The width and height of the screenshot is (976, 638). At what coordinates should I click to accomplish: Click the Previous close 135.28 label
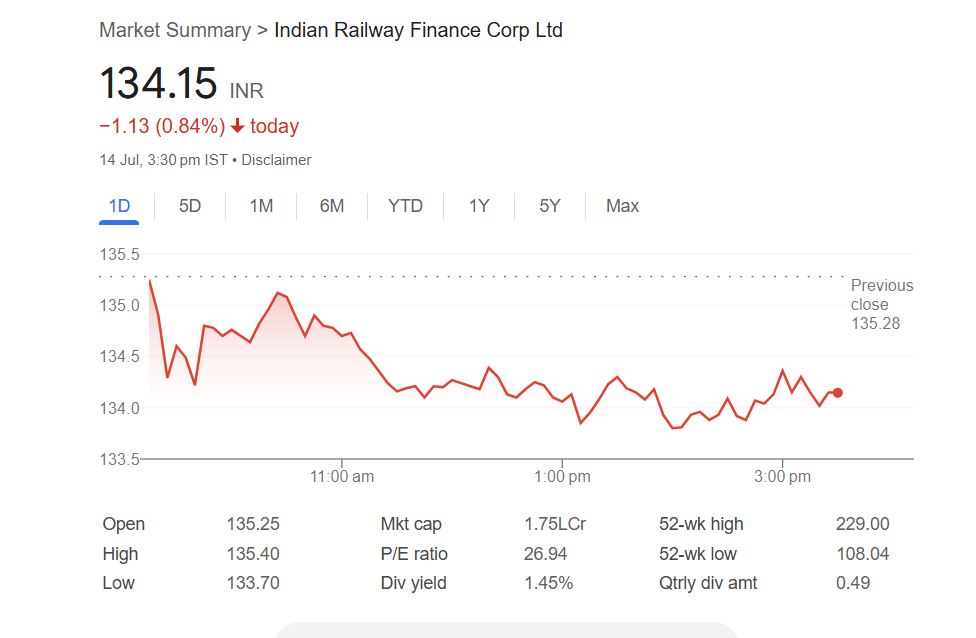881,304
